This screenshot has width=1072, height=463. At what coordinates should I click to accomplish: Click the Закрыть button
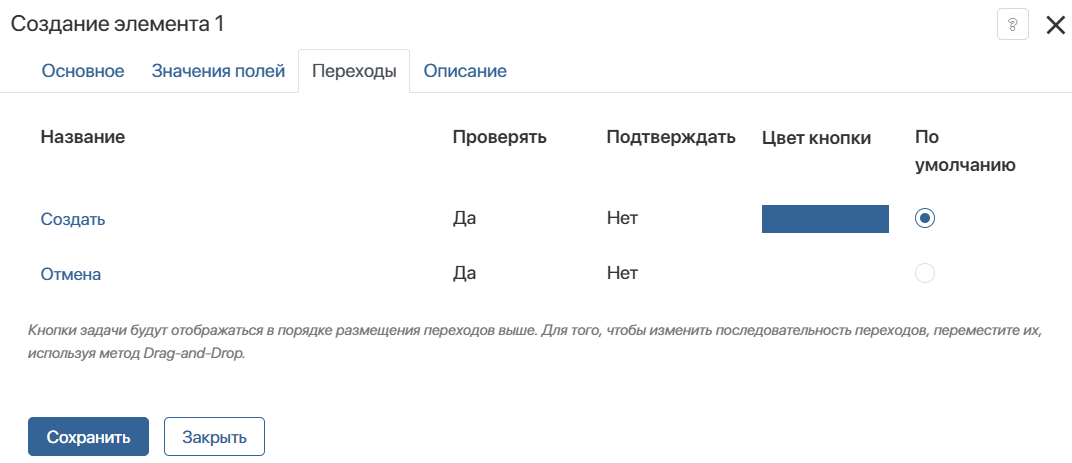[214, 436]
